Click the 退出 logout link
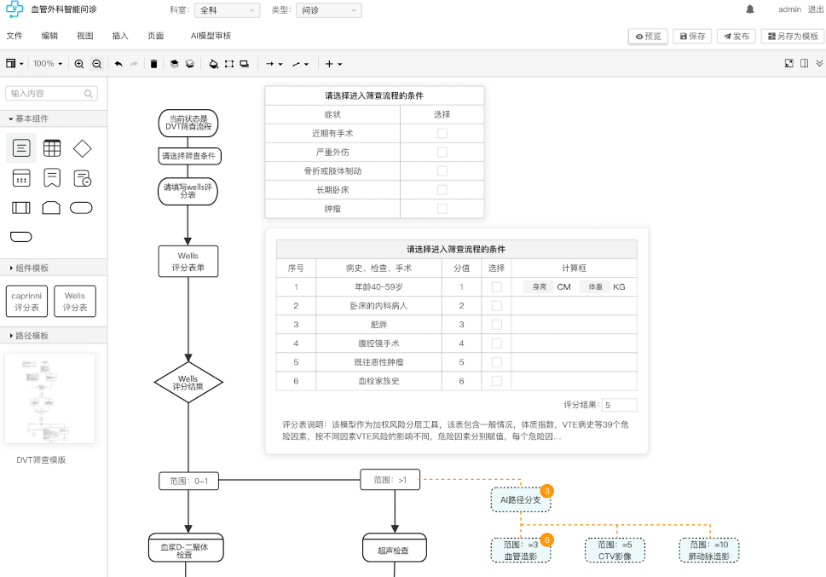The image size is (826, 577). point(815,9)
